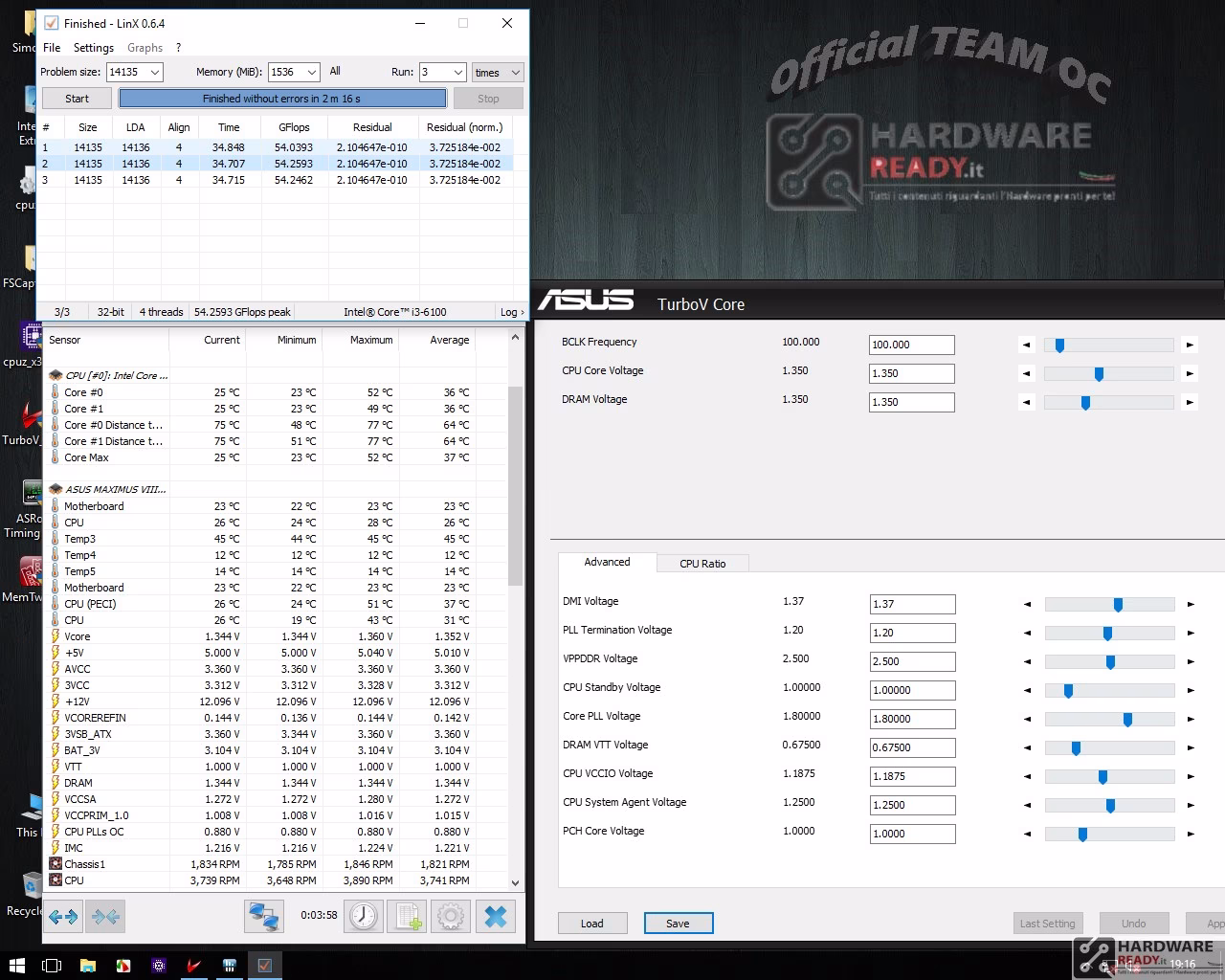1225x980 pixels.
Task: Switch to the CPU Ratio tab
Action: coord(702,564)
